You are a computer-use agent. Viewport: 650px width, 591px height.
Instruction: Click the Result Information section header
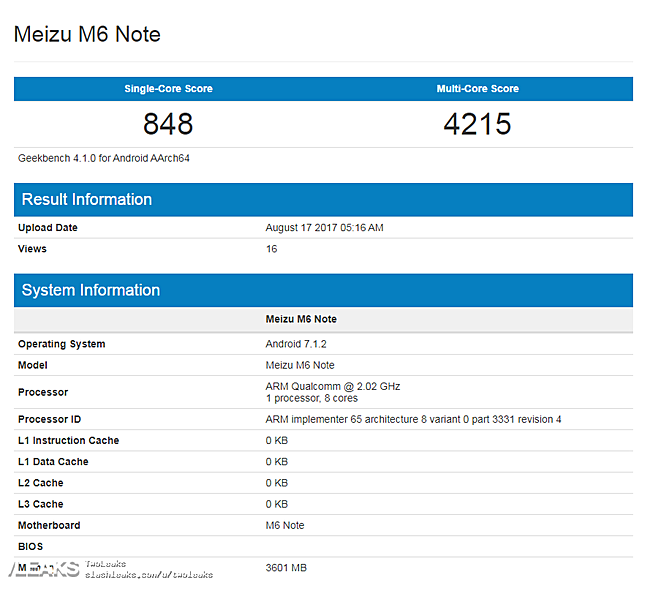tap(87, 199)
